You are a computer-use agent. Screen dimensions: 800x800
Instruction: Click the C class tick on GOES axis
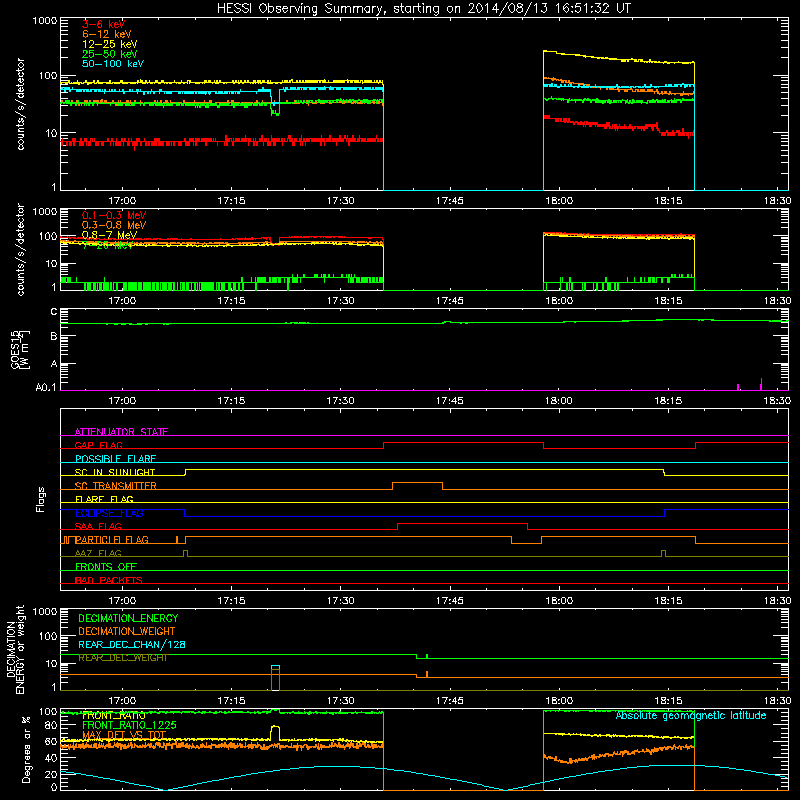(x=54, y=312)
